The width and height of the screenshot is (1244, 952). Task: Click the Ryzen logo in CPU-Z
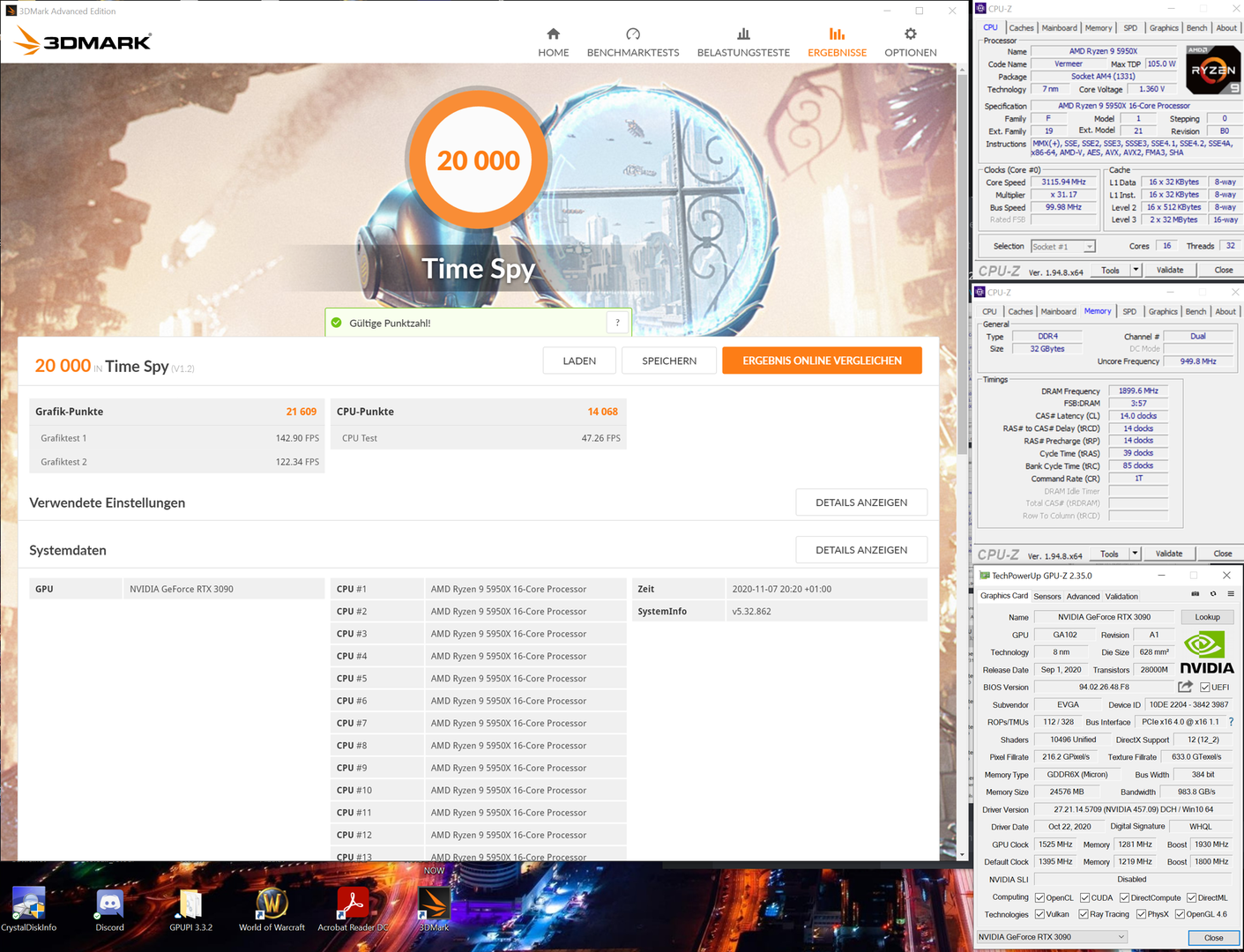click(x=1213, y=70)
